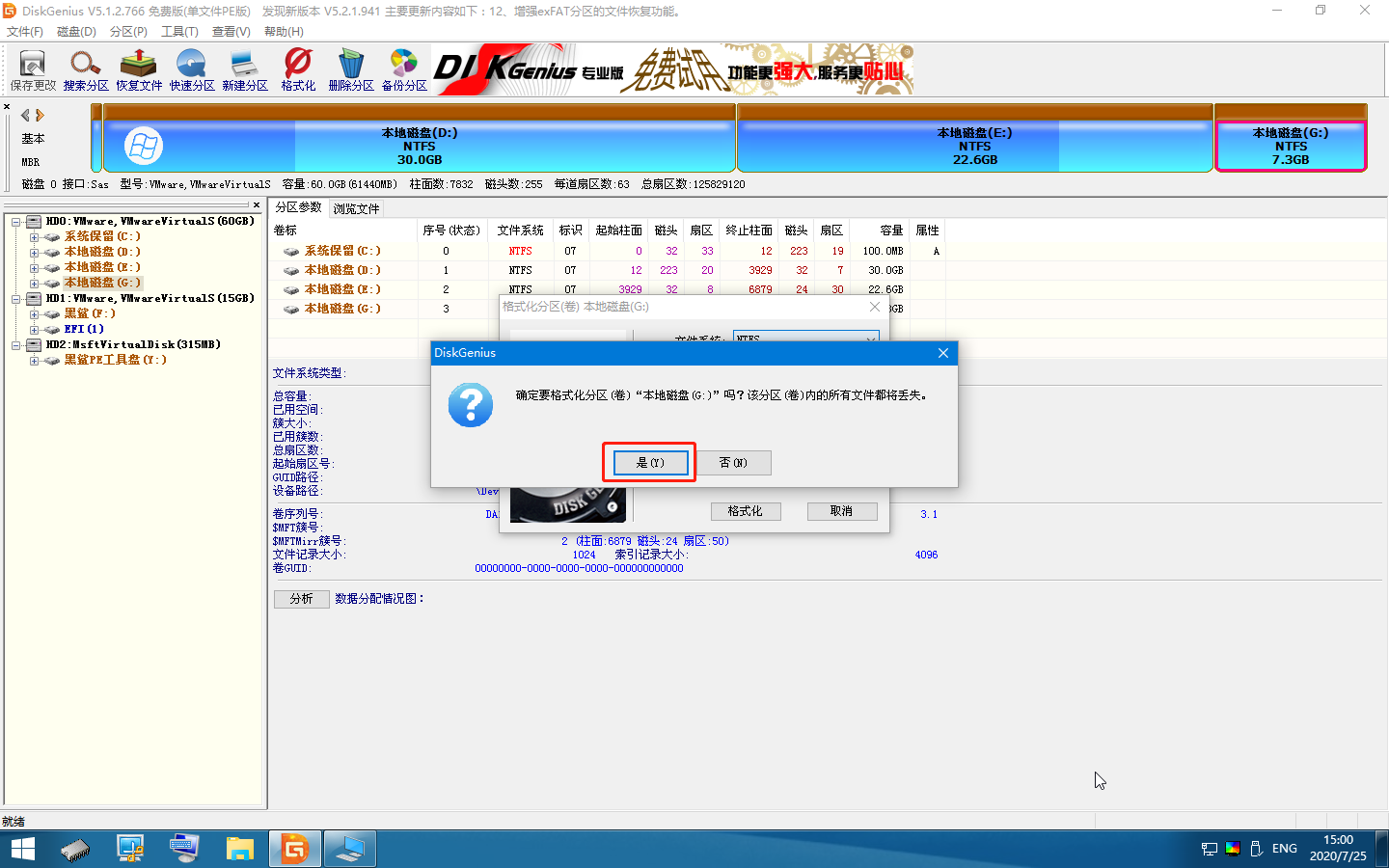Expand the 系统保留(C:) tree node

[x=34, y=237]
